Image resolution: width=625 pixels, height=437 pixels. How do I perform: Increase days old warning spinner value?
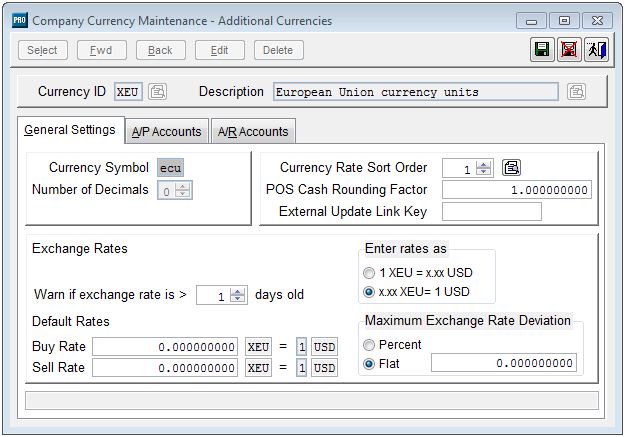click(x=238, y=291)
